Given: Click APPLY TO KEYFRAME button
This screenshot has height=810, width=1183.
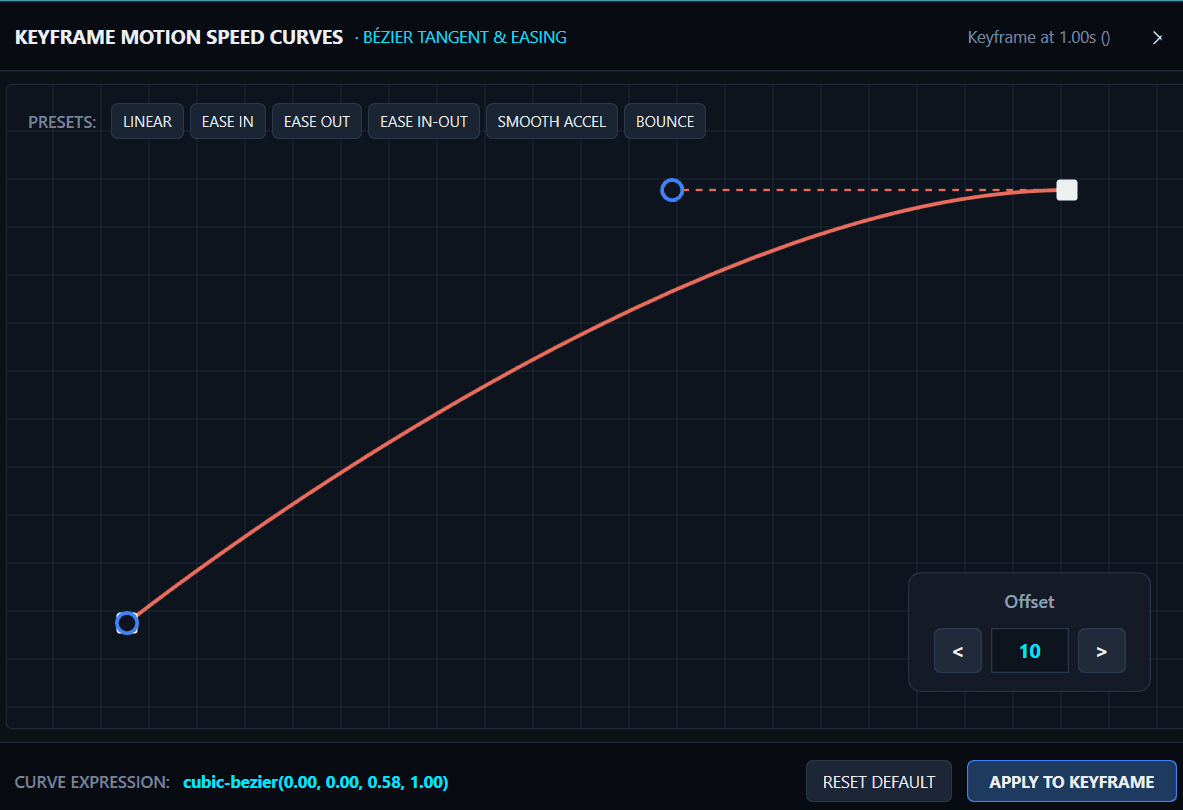Looking at the screenshot, I should (1071, 782).
